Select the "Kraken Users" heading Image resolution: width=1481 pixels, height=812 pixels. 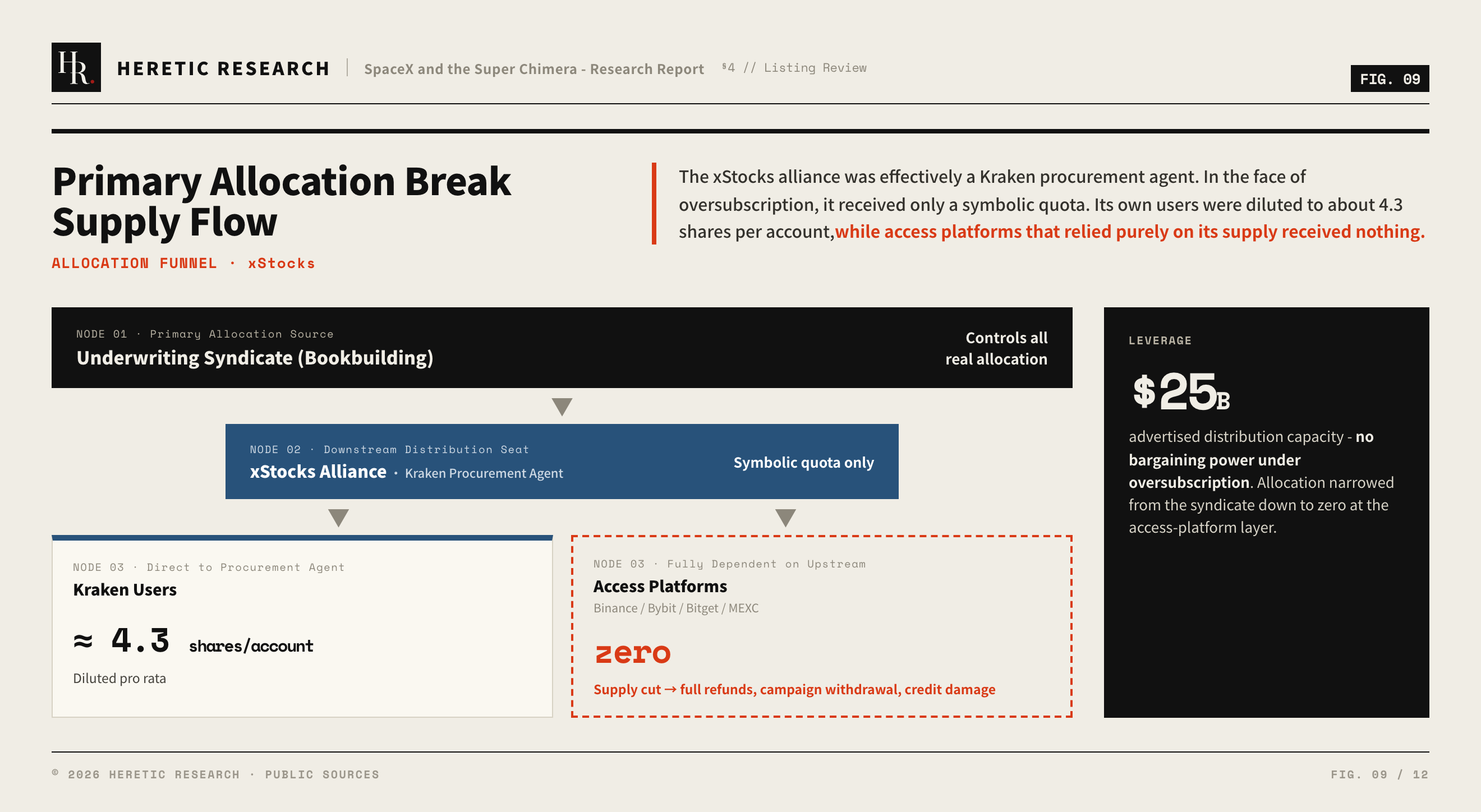tap(125, 589)
